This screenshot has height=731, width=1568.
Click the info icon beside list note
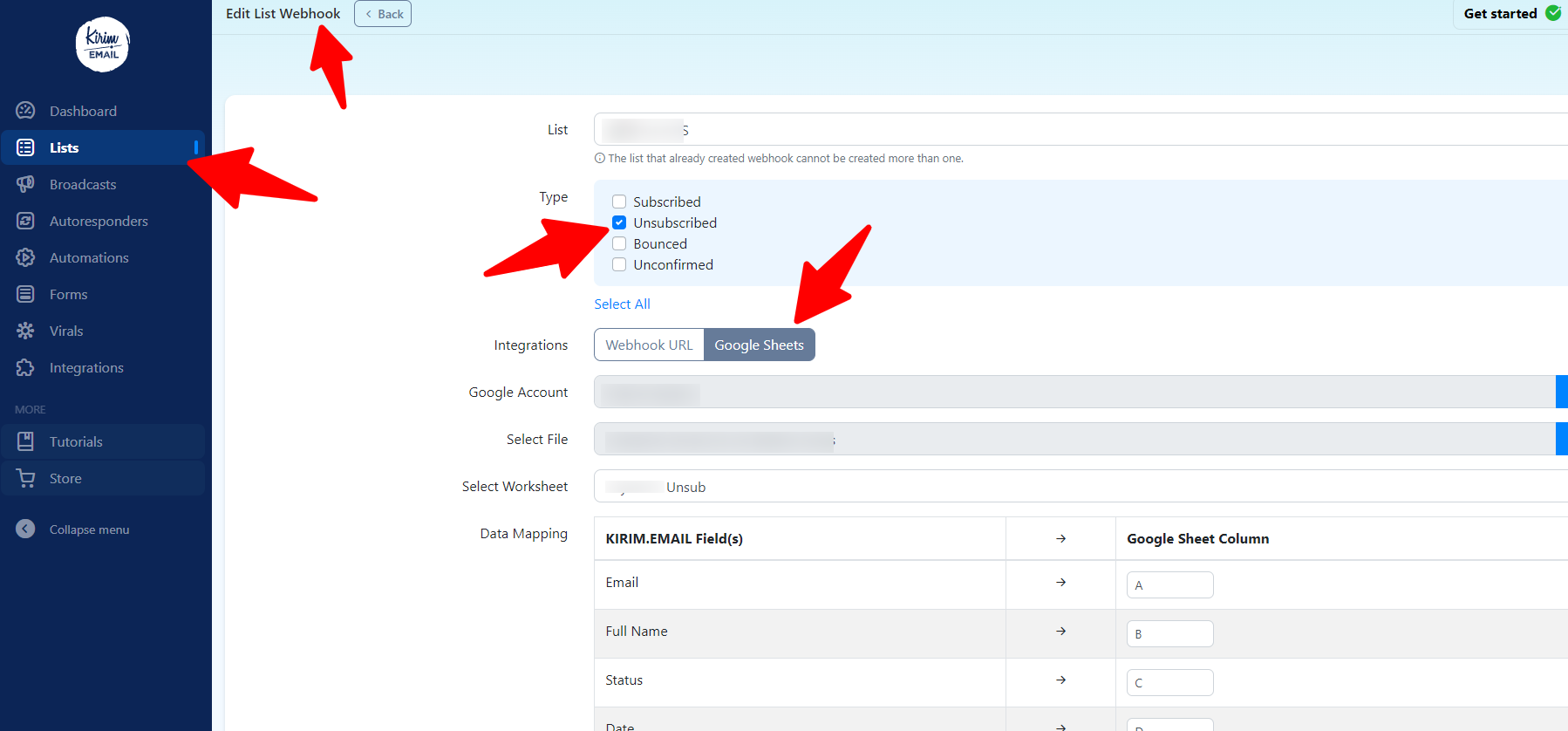[x=600, y=159]
